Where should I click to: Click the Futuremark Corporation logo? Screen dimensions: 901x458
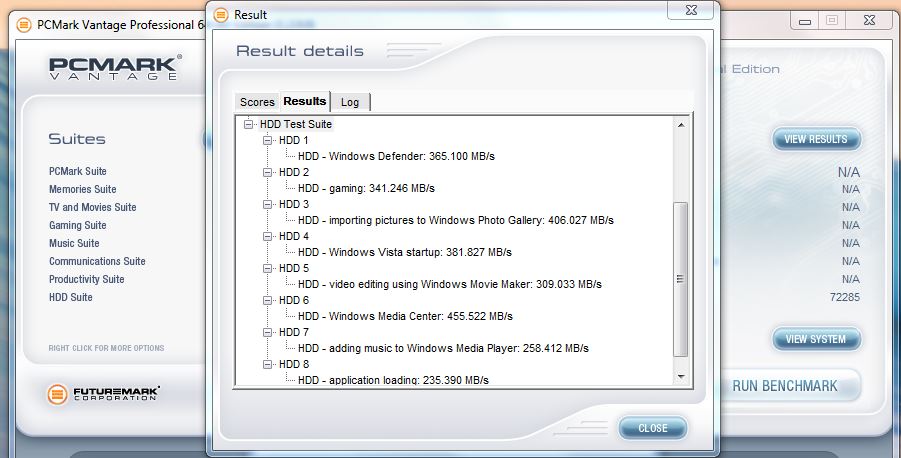point(103,394)
